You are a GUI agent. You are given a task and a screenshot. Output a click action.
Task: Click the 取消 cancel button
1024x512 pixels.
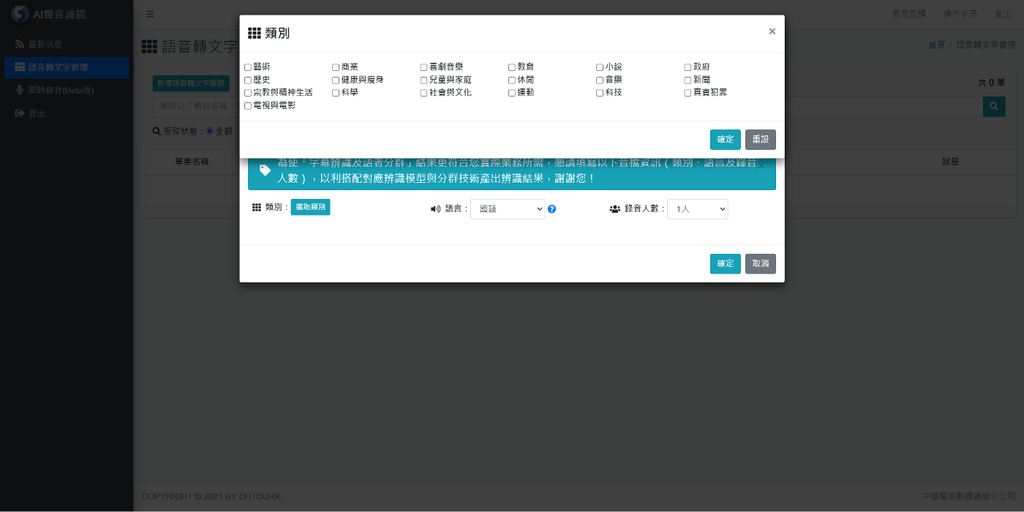pyautogui.click(x=760, y=264)
